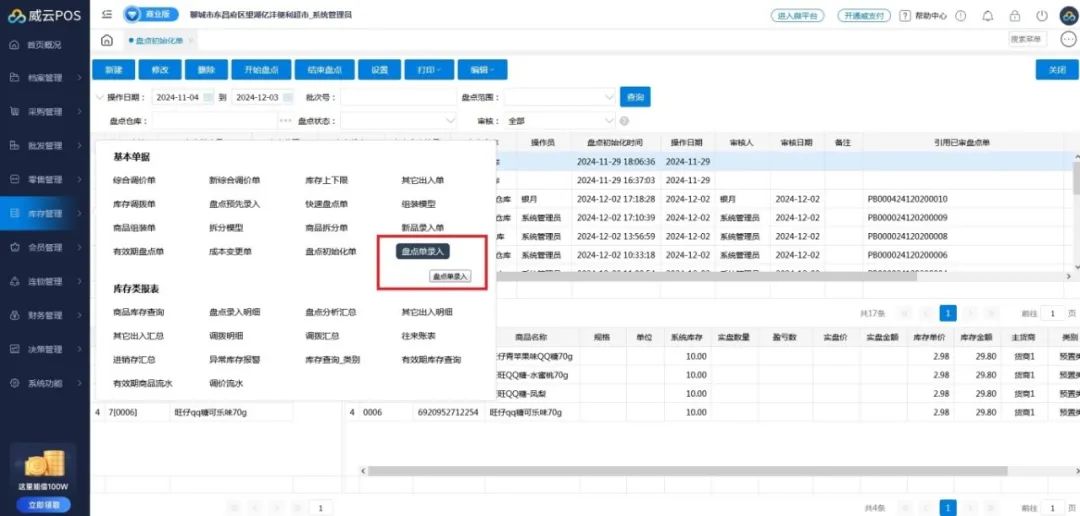Collapse the filter panel chevron
Screen dimensions: 1080x516
click(x=98, y=97)
